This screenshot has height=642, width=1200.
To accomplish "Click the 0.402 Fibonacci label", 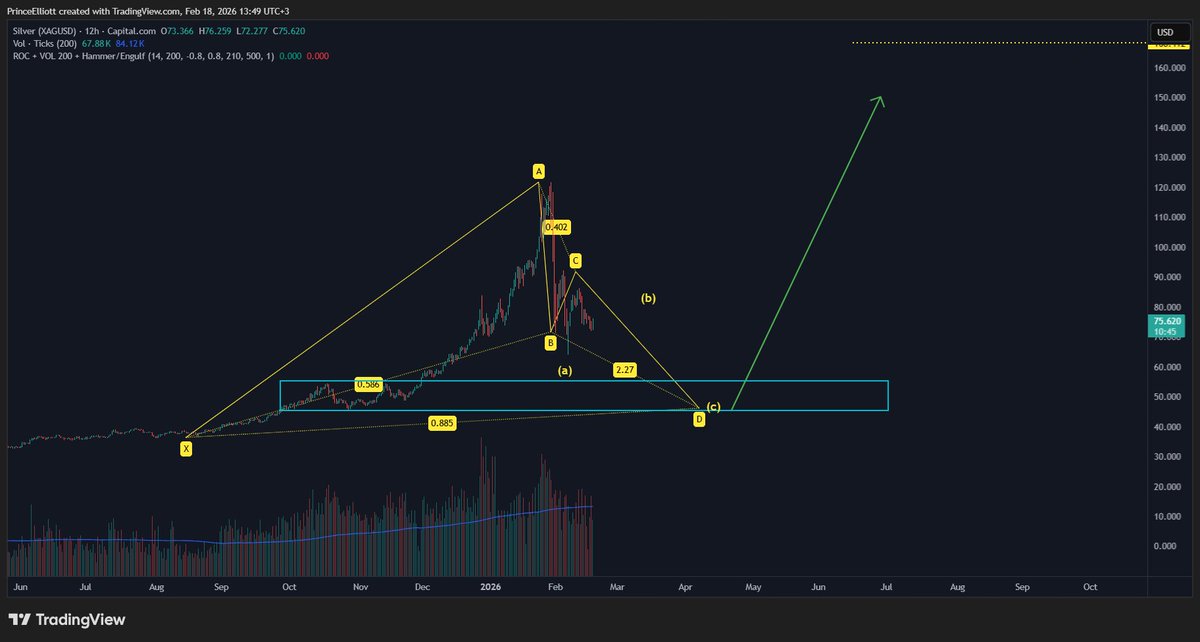I will pos(556,227).
